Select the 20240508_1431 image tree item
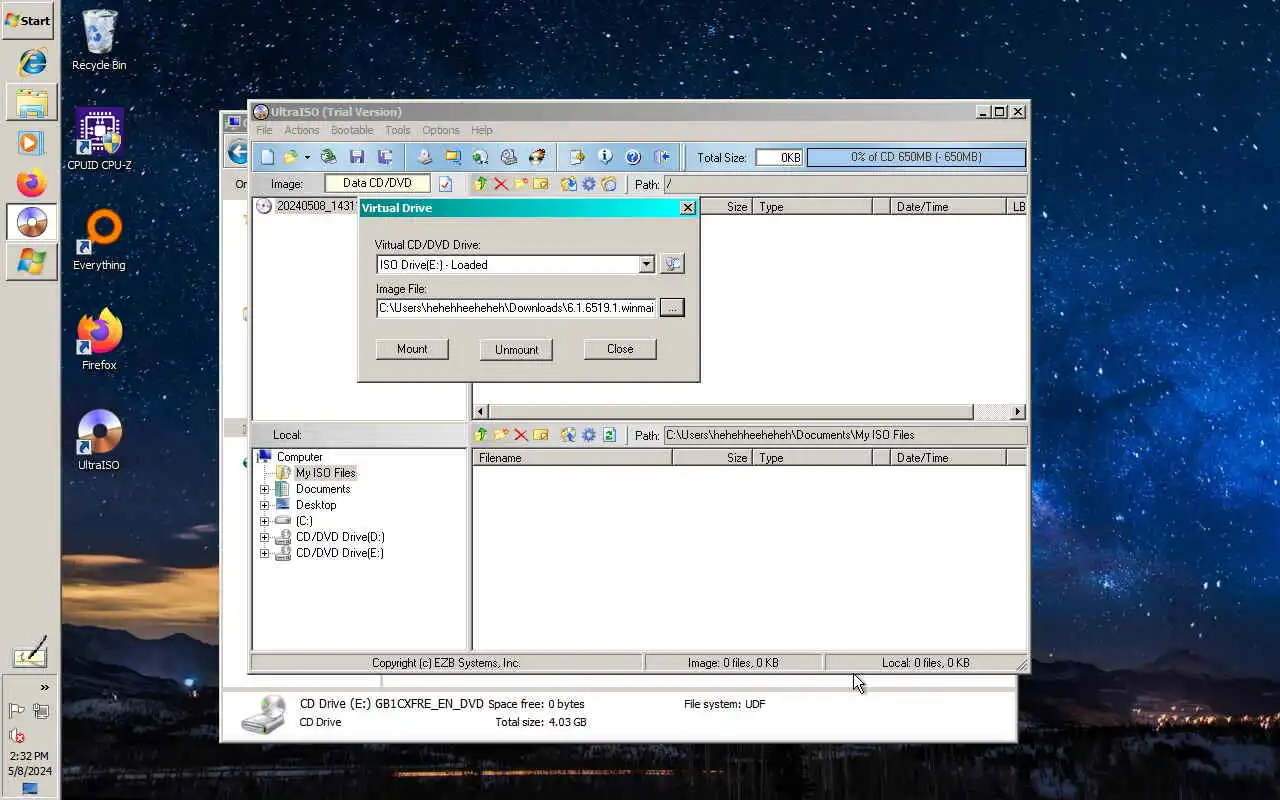This screenshot has width=1280, height=800. 316,206
